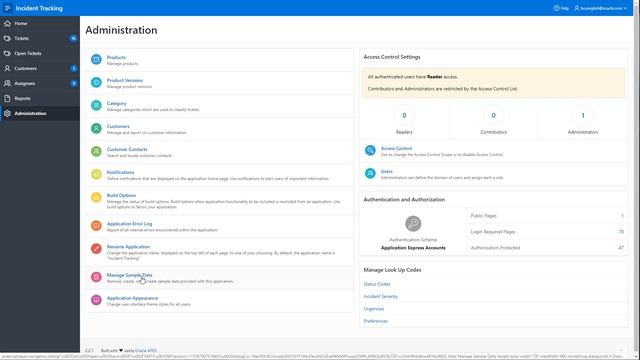
Task: Click the Readers count circle
Action: tap(404, 116)
